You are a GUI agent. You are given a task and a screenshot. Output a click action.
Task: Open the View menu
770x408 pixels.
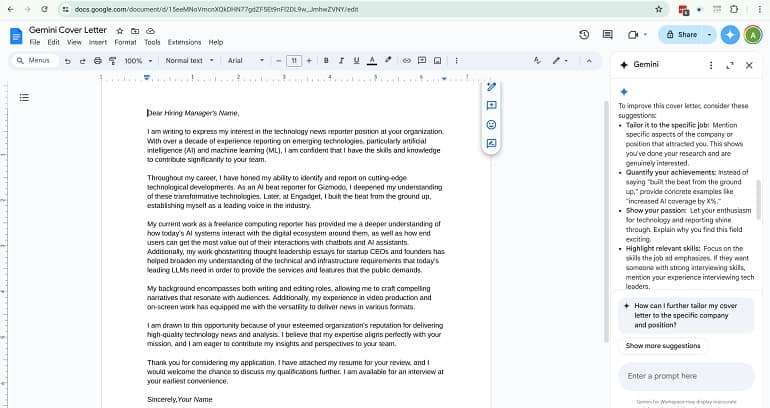coord(75,42)
